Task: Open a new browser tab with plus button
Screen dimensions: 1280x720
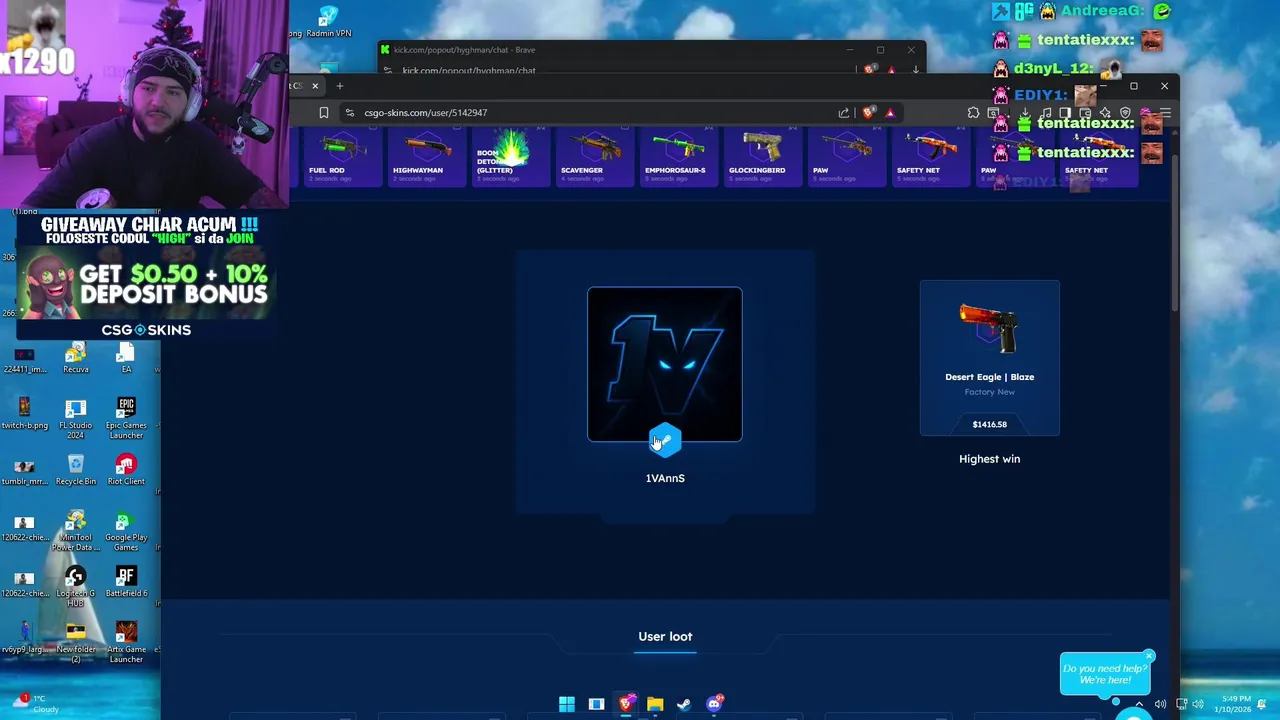Action: pyautogui.click(x=339, y=86)
